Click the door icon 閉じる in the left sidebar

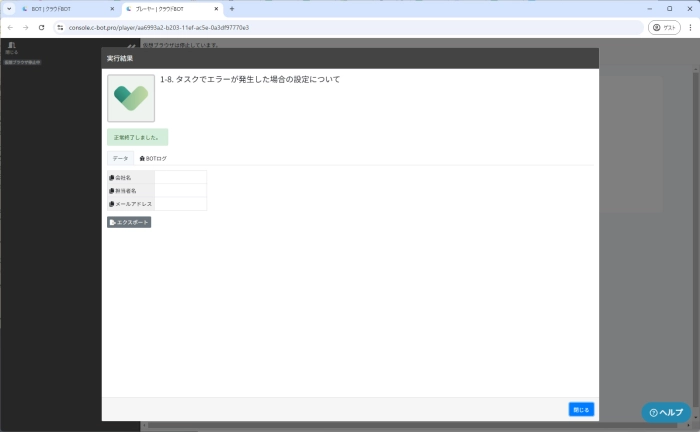click(x=11, y=47)
